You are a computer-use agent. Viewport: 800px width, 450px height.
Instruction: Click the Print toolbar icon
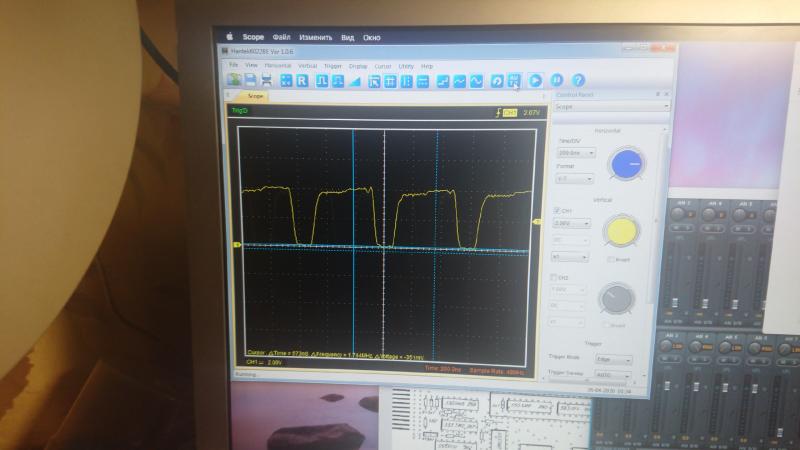click(267, 80)
